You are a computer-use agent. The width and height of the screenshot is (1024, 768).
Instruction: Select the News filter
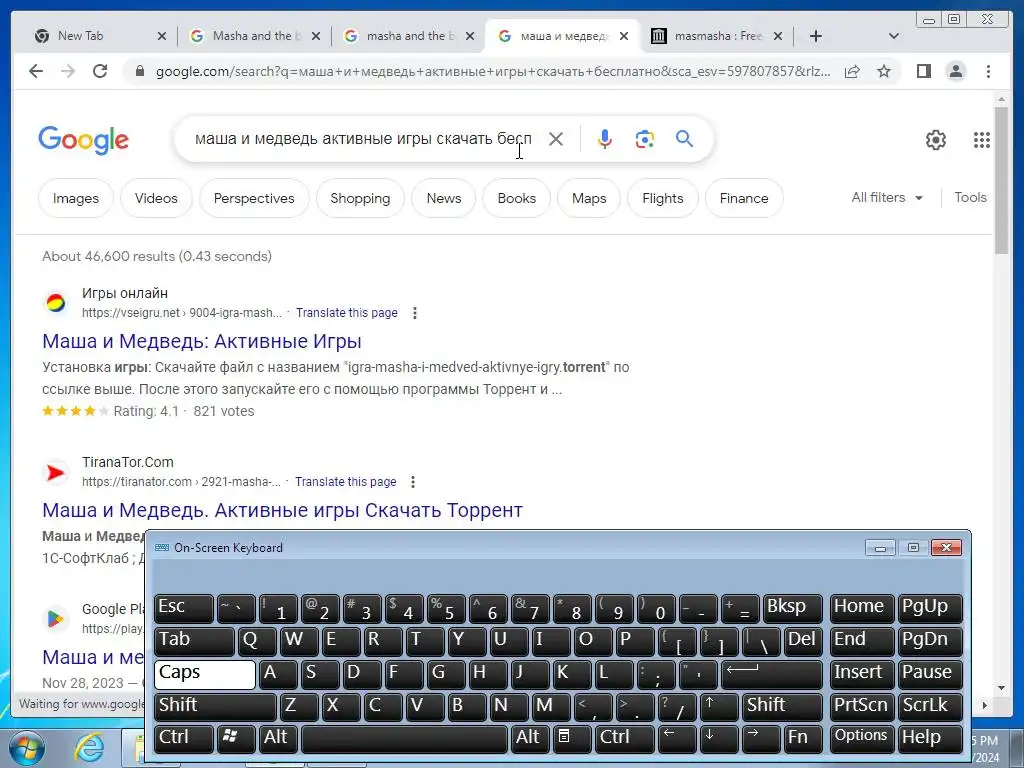(444, 199)
